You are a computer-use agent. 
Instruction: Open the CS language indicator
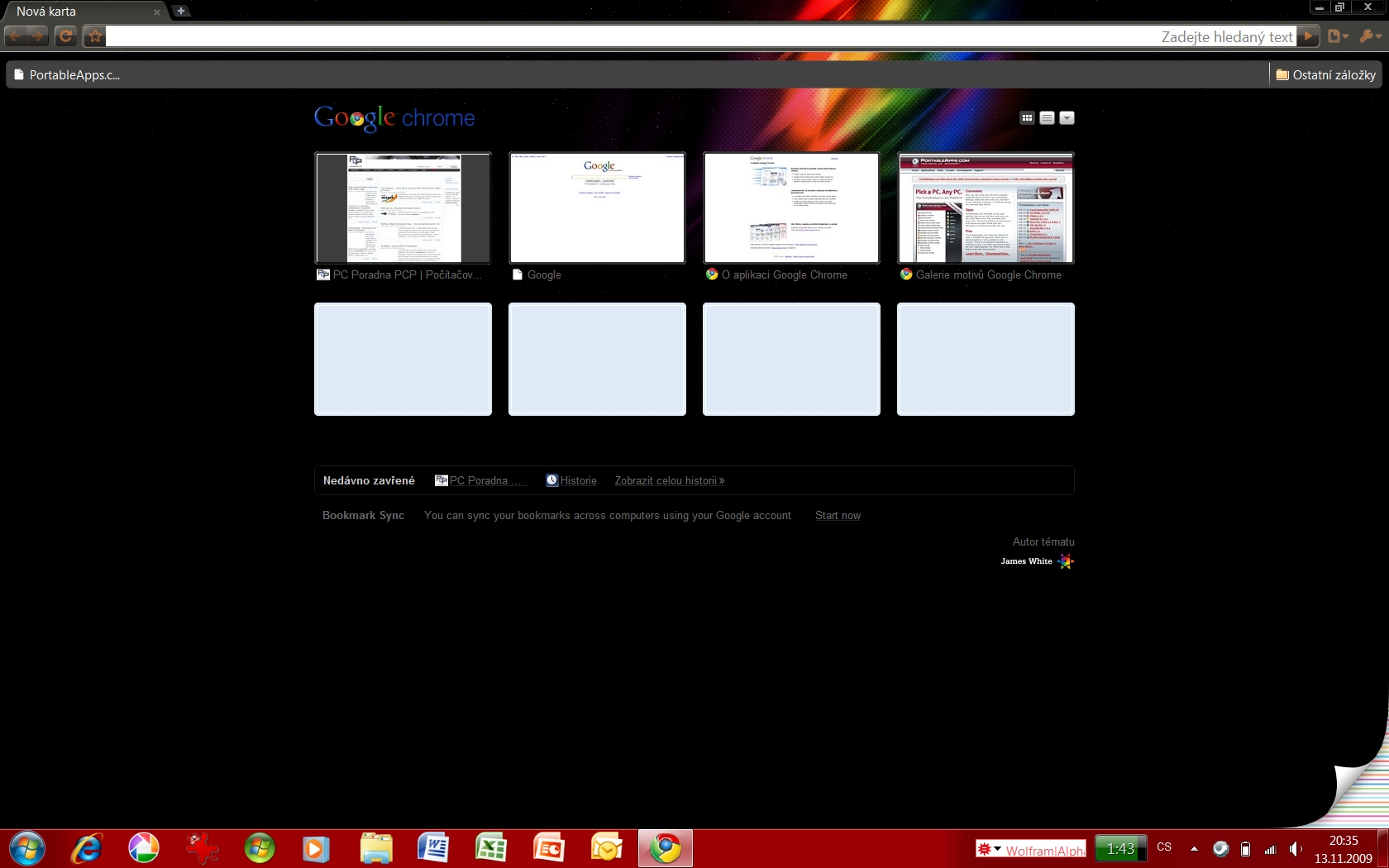1164,847
